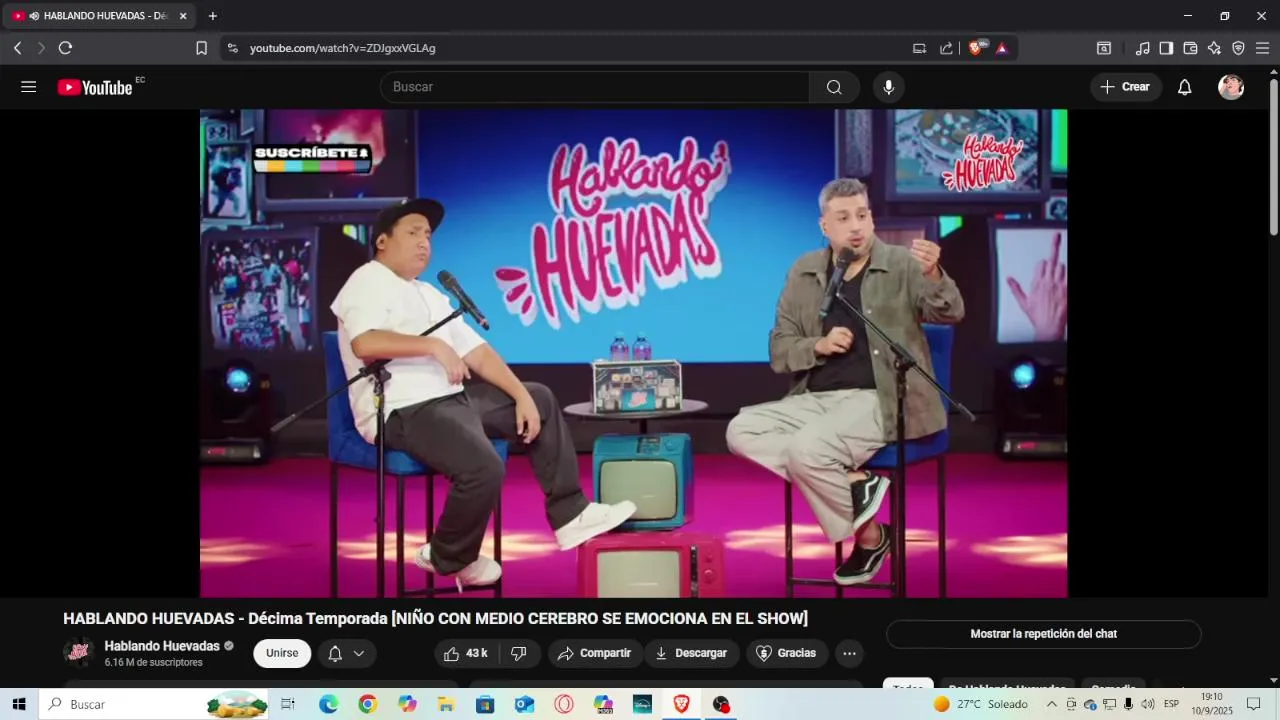Open the account avatar menu
1280x720 pixels.
[1231, 87]
